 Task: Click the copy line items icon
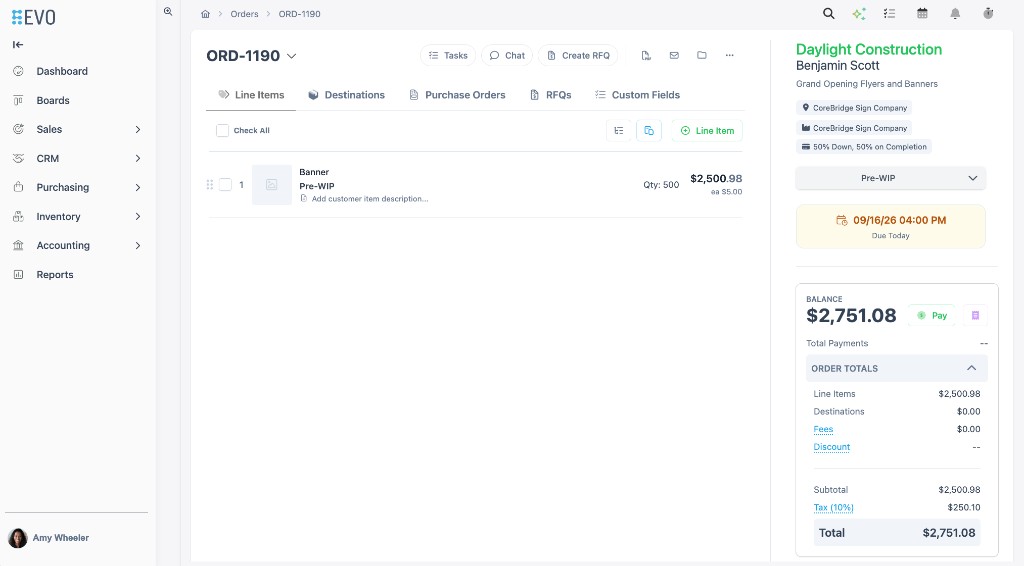tap(648, 131)
